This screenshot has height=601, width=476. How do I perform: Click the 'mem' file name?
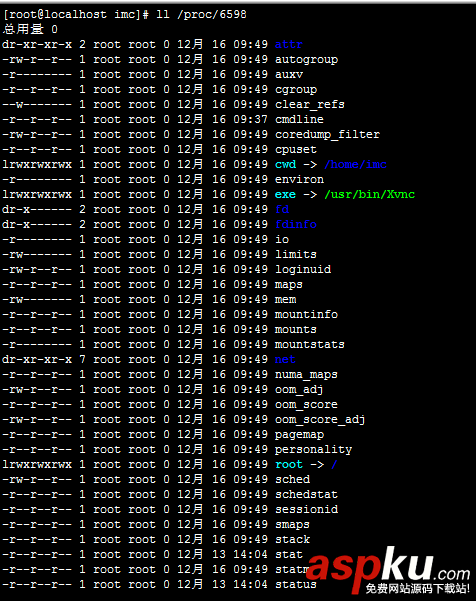(x=286, y=299)
